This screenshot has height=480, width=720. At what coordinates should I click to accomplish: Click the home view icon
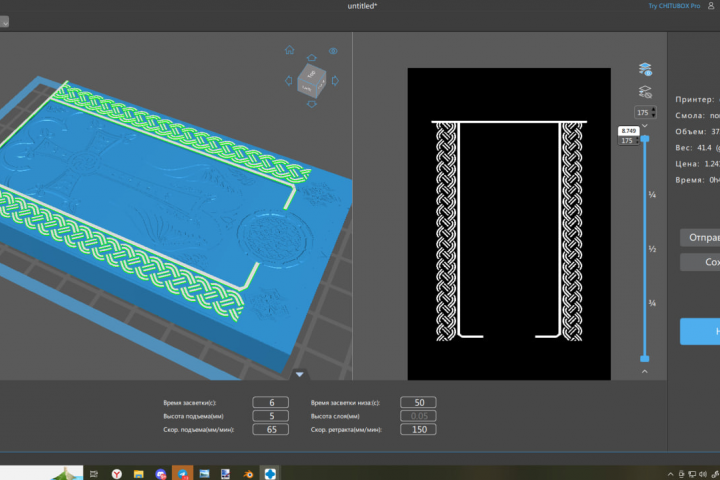289,50
